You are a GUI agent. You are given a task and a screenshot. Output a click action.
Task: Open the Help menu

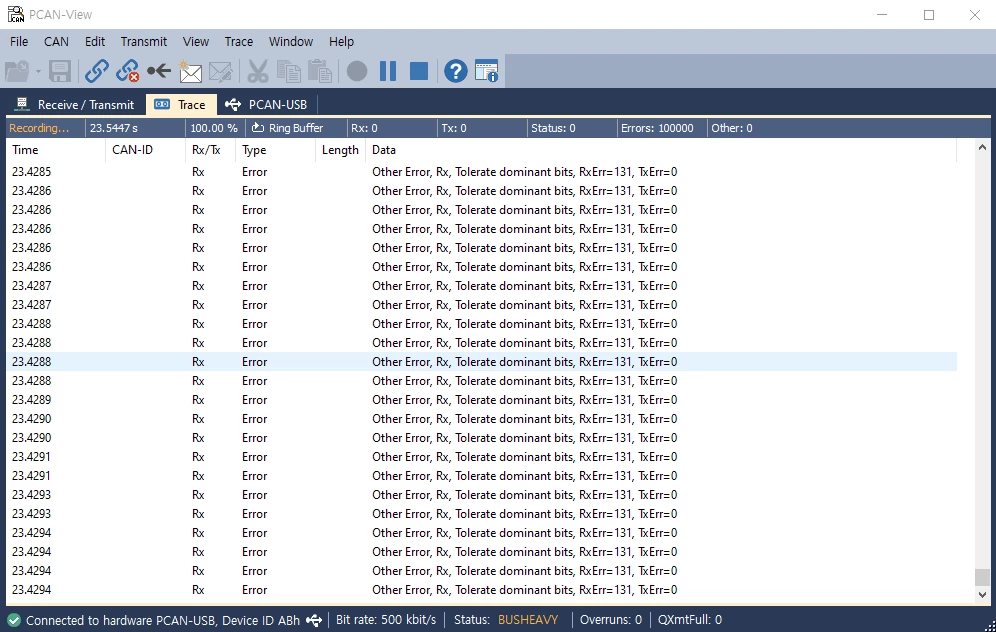pos(341,41)
